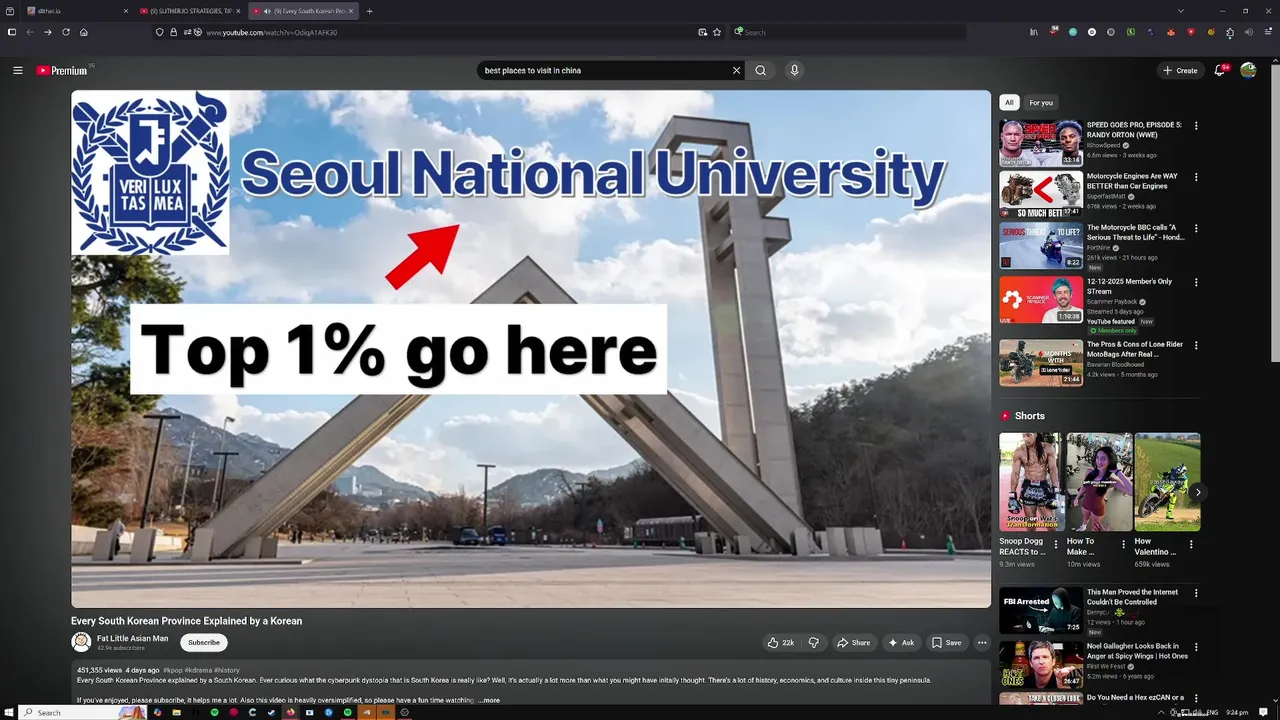The image size is (1280, 720).
Task: Run the YouTube search magnifier button
Action: 761,70
